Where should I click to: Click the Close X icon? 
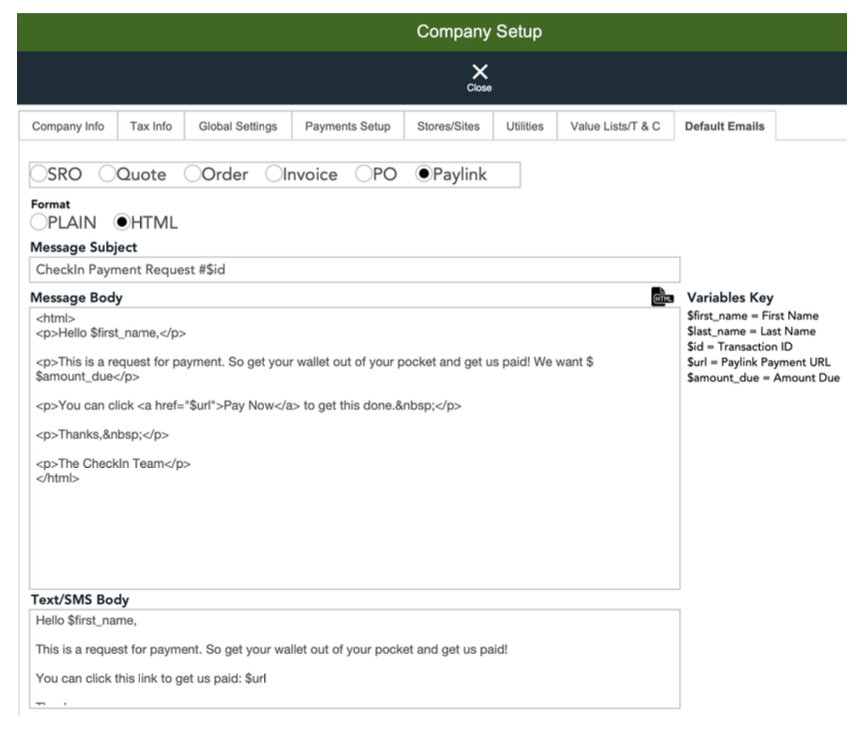pos(480,72)
